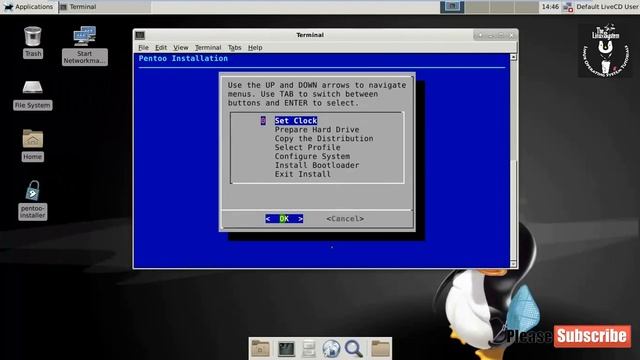Open the File System desktop icon
The width and height of the screenshot is (640, 360).
point(33,95)
